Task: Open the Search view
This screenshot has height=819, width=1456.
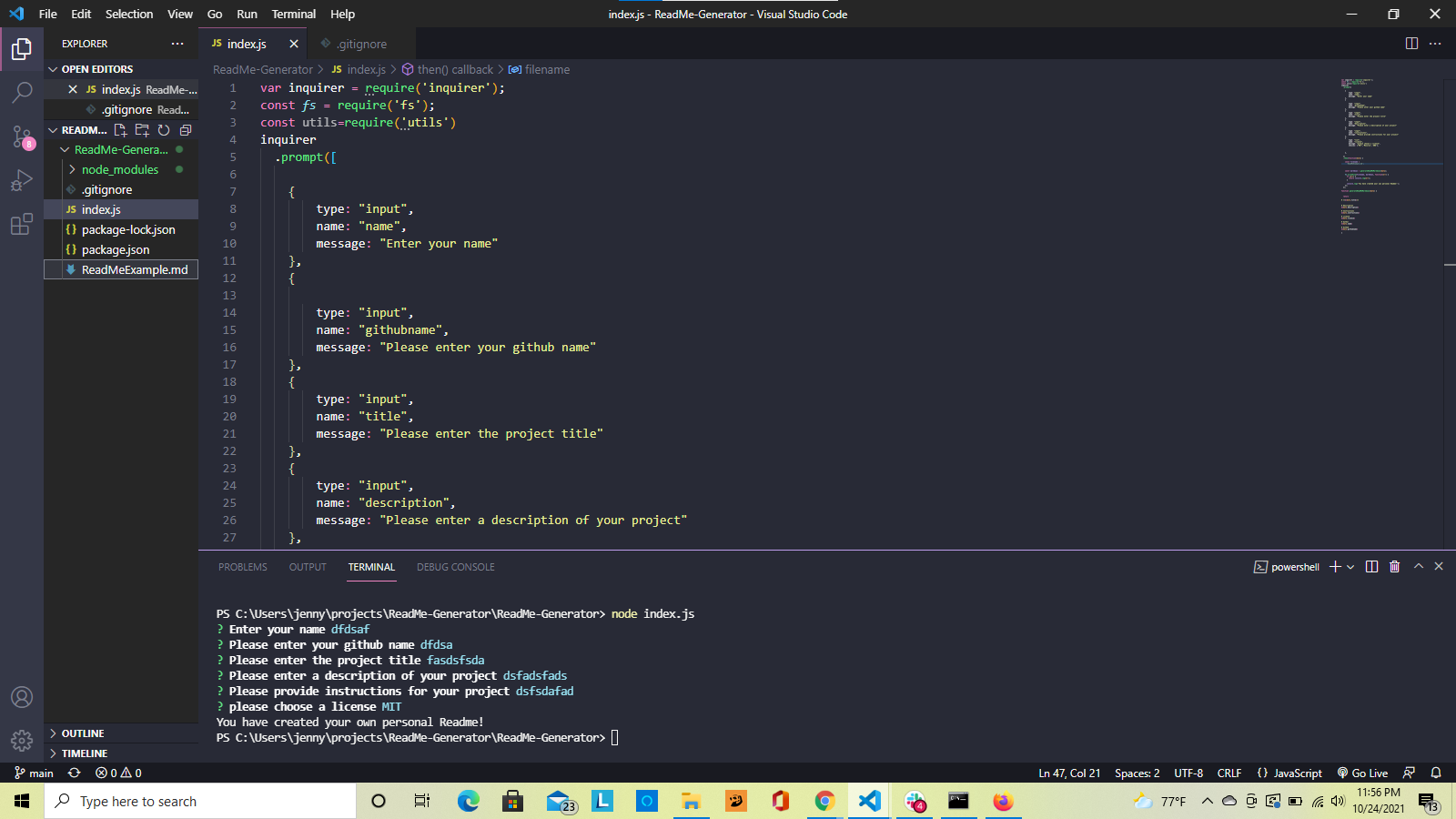Action: 22,91
